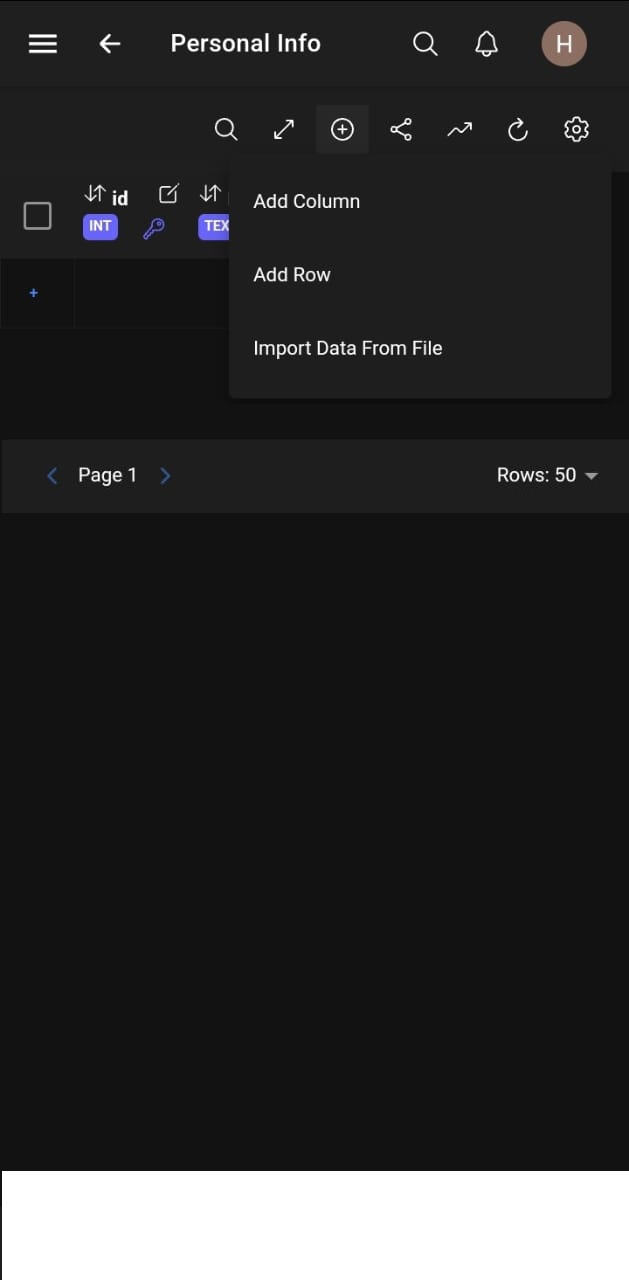Click the circled plus add icon

click(x=342, y=130)
